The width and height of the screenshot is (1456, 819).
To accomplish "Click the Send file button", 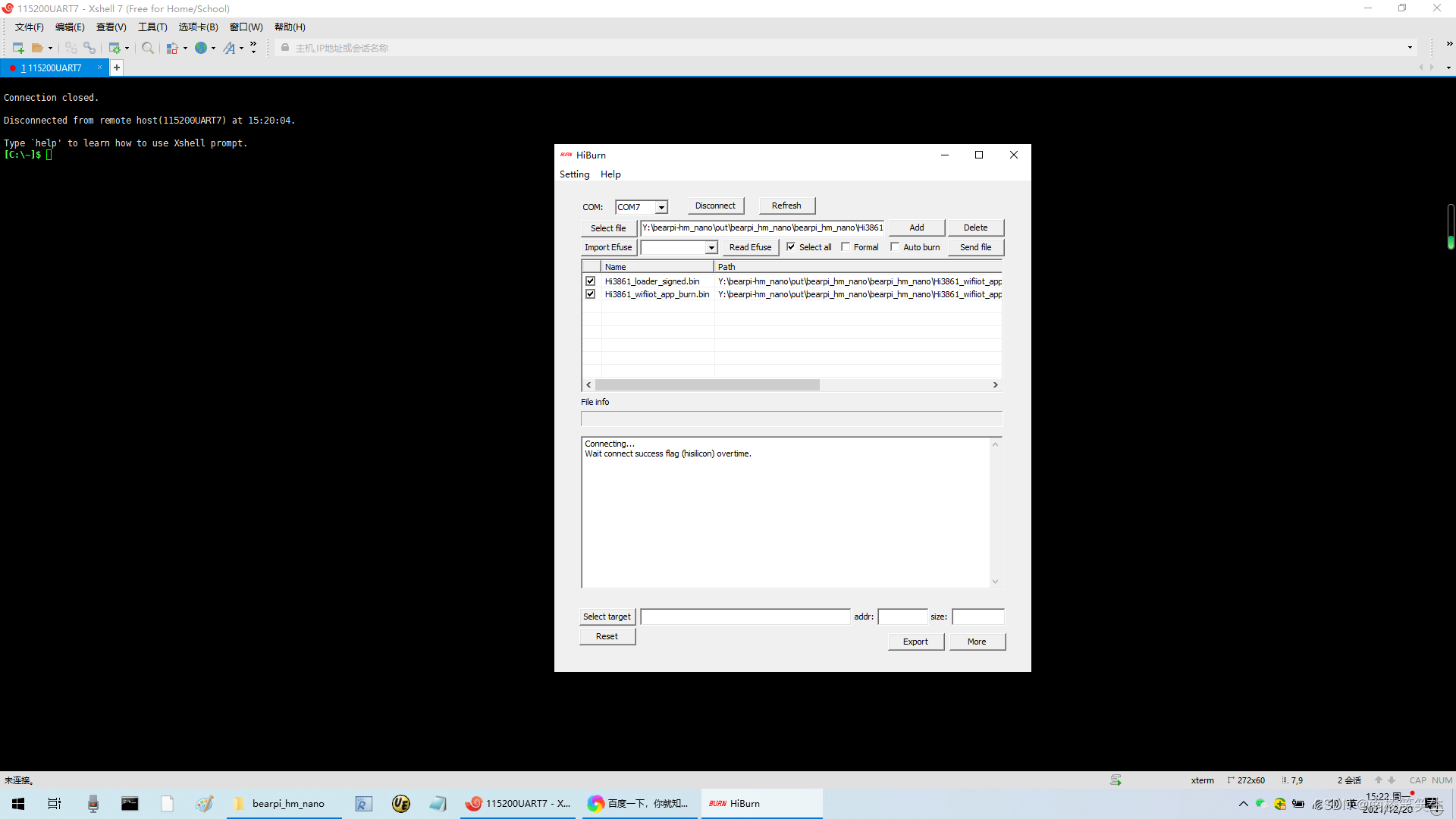I will [x=975, y=247].
